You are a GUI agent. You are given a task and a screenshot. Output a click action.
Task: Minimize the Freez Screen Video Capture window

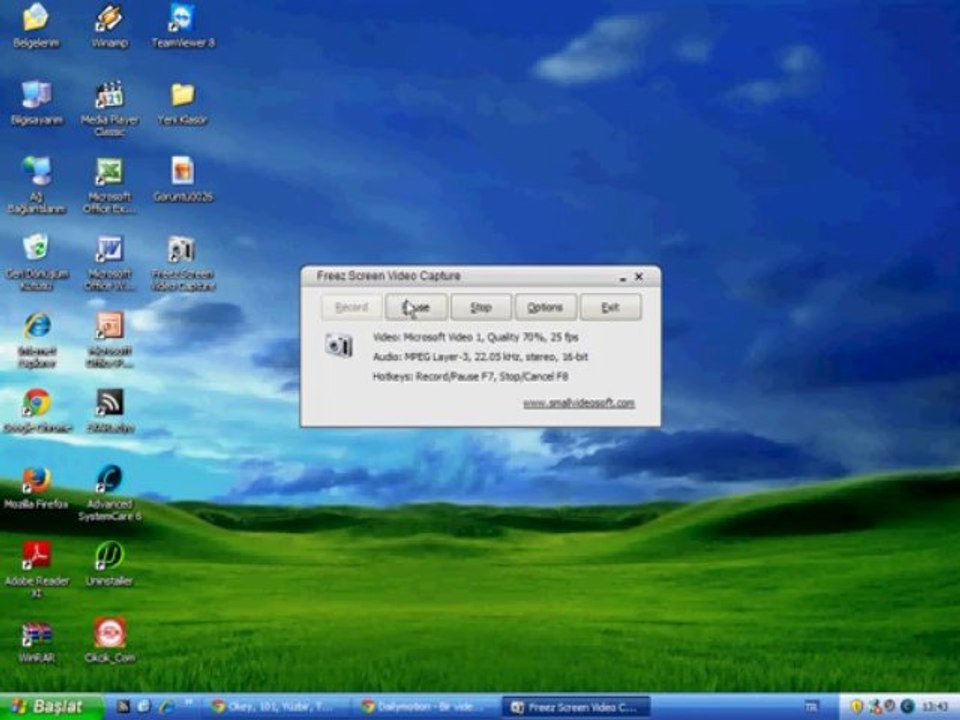point(623,277)
